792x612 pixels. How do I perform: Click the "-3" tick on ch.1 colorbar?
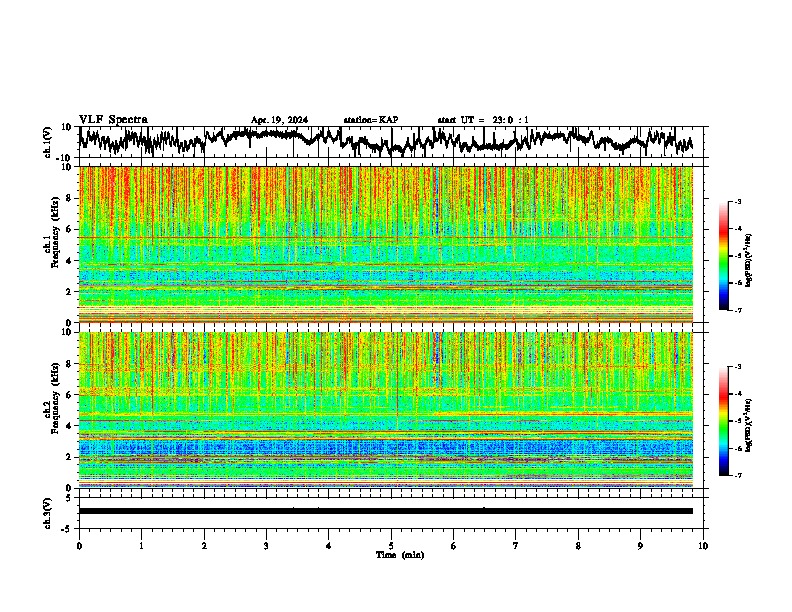737,201
